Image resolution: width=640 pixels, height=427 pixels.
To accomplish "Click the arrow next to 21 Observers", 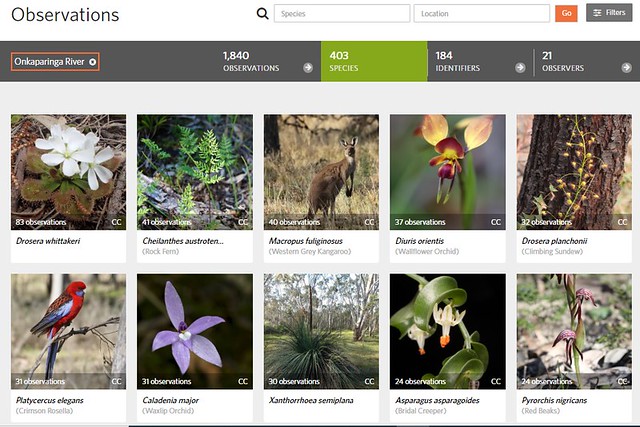I will coord(626,68).
